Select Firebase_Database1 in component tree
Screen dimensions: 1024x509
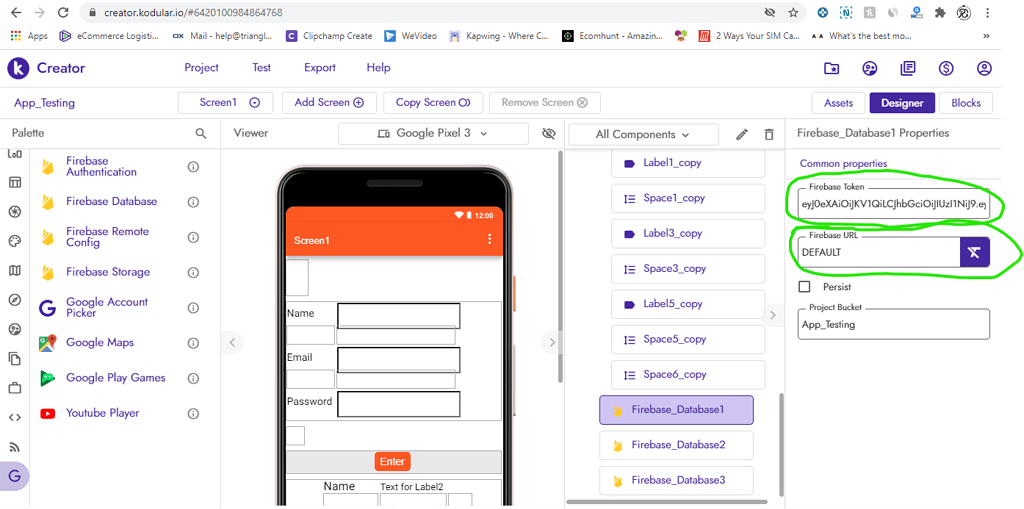[x=676, y=410]
